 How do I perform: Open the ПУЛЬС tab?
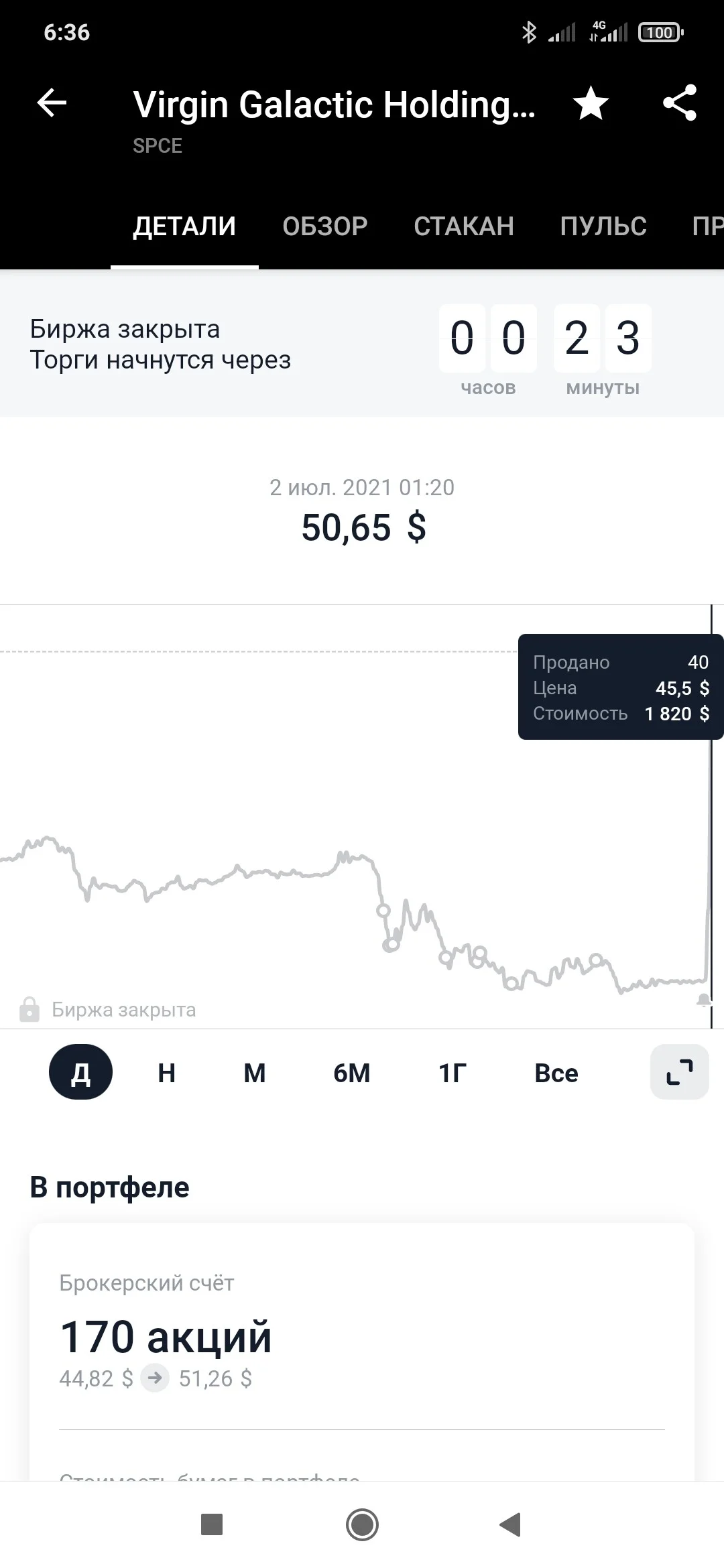point(603,226)
